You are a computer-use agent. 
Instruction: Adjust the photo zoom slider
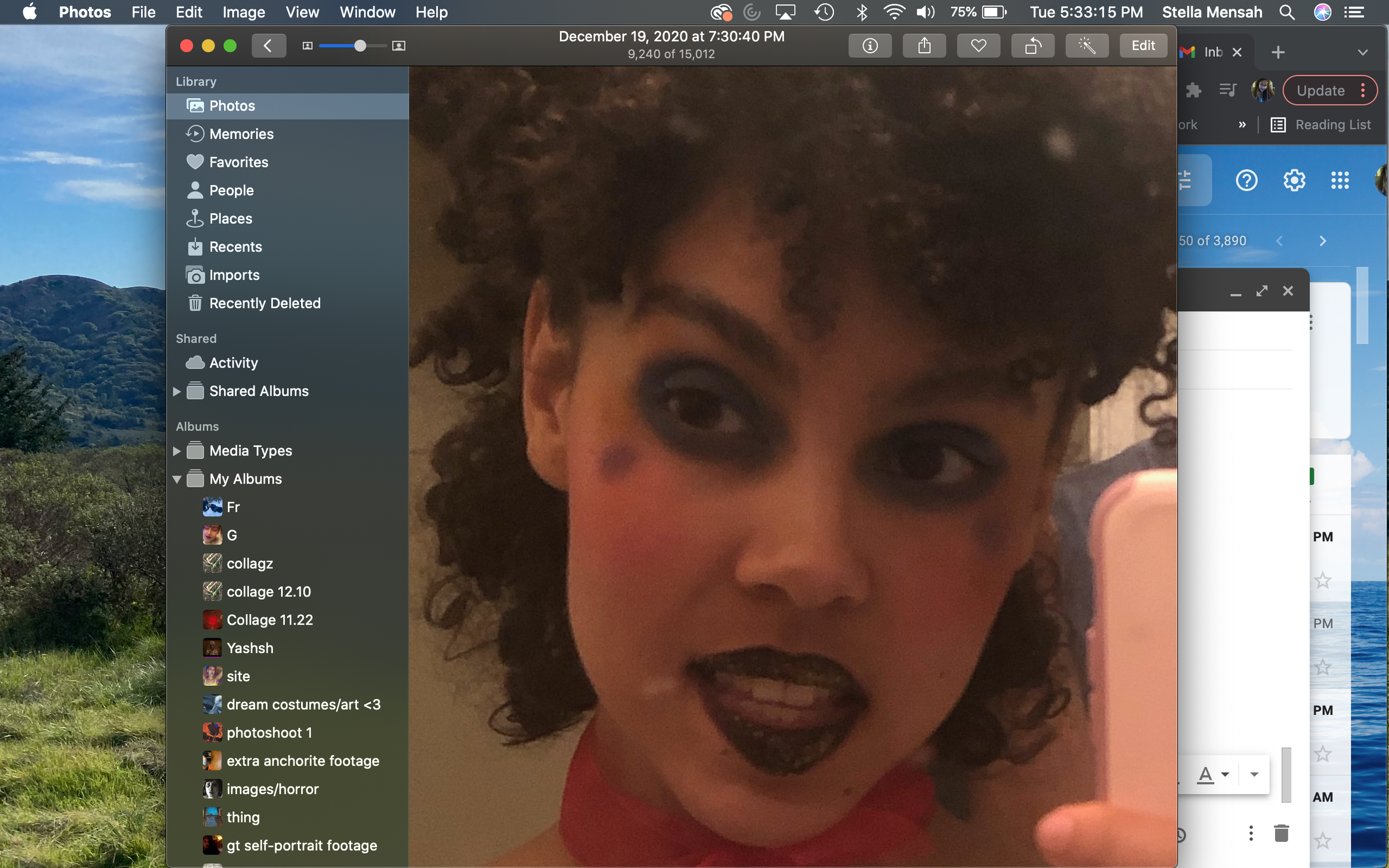point(360,46)
